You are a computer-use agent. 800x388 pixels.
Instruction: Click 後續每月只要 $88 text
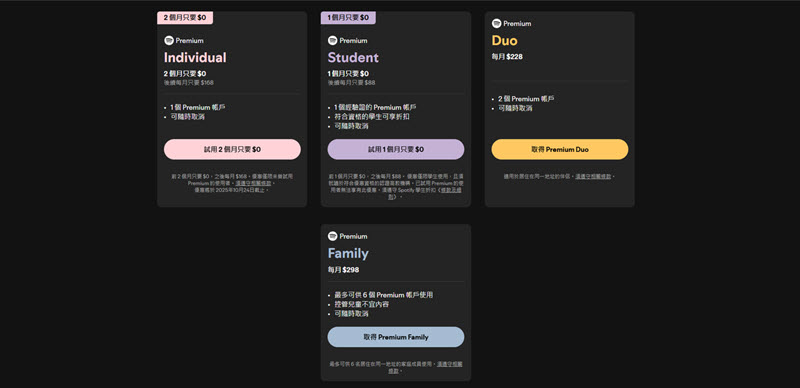352,82
